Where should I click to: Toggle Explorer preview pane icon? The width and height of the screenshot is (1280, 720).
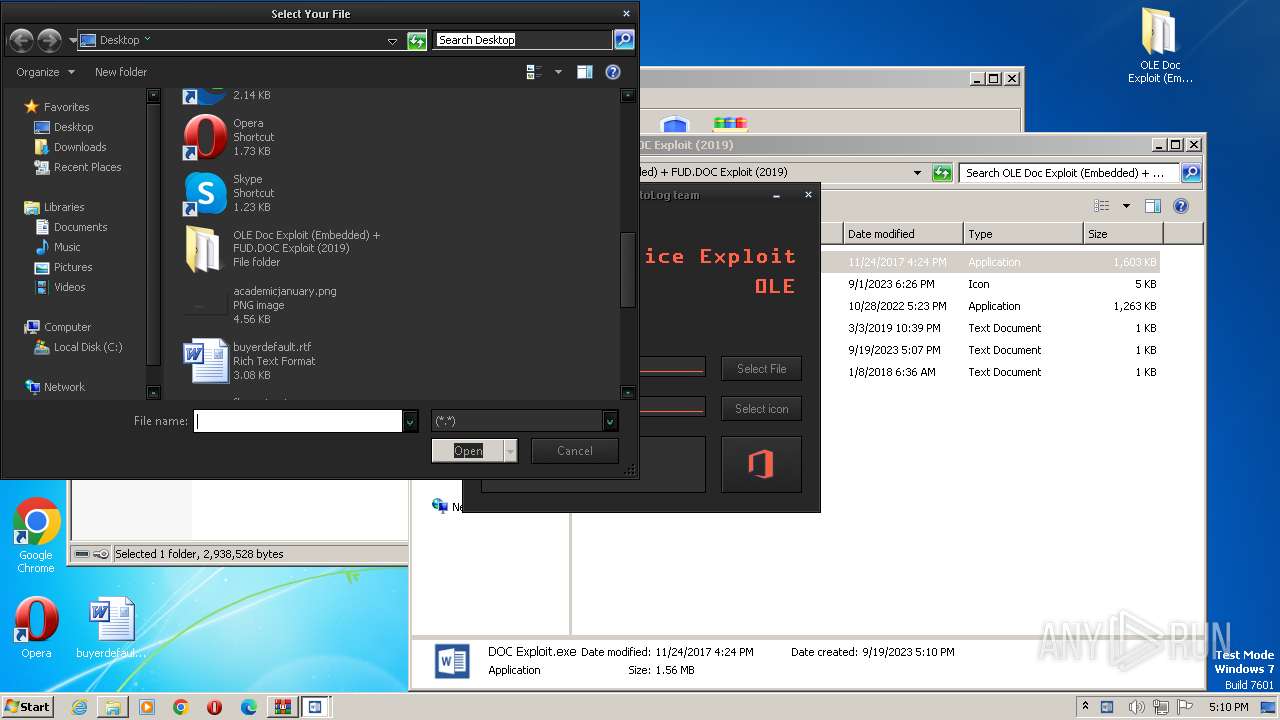pos(1152,206)
